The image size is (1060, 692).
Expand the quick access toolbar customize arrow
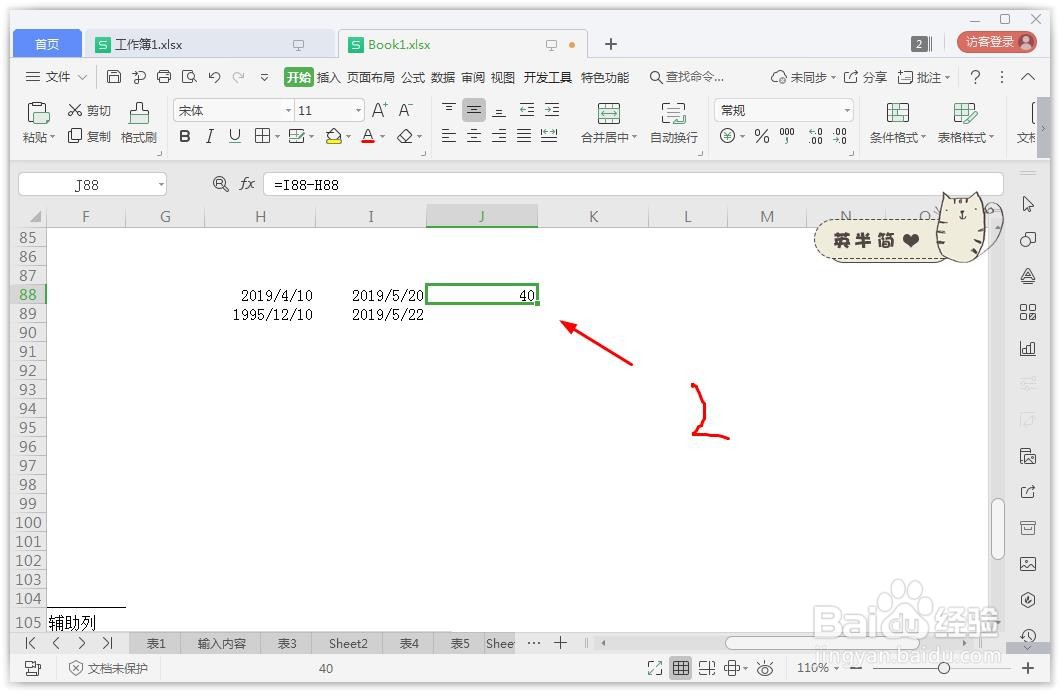pyautogui.click(x=264, y=77)
